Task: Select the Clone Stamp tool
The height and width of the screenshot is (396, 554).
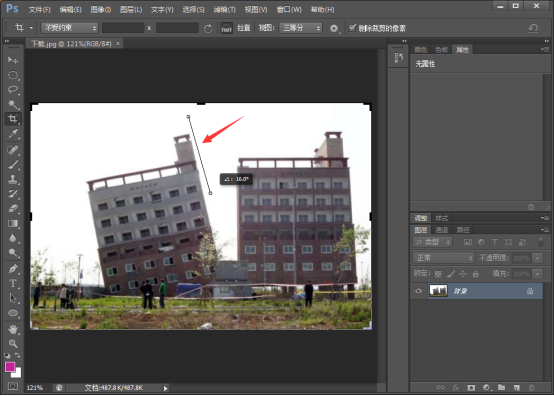Action: tap(13, 179)
